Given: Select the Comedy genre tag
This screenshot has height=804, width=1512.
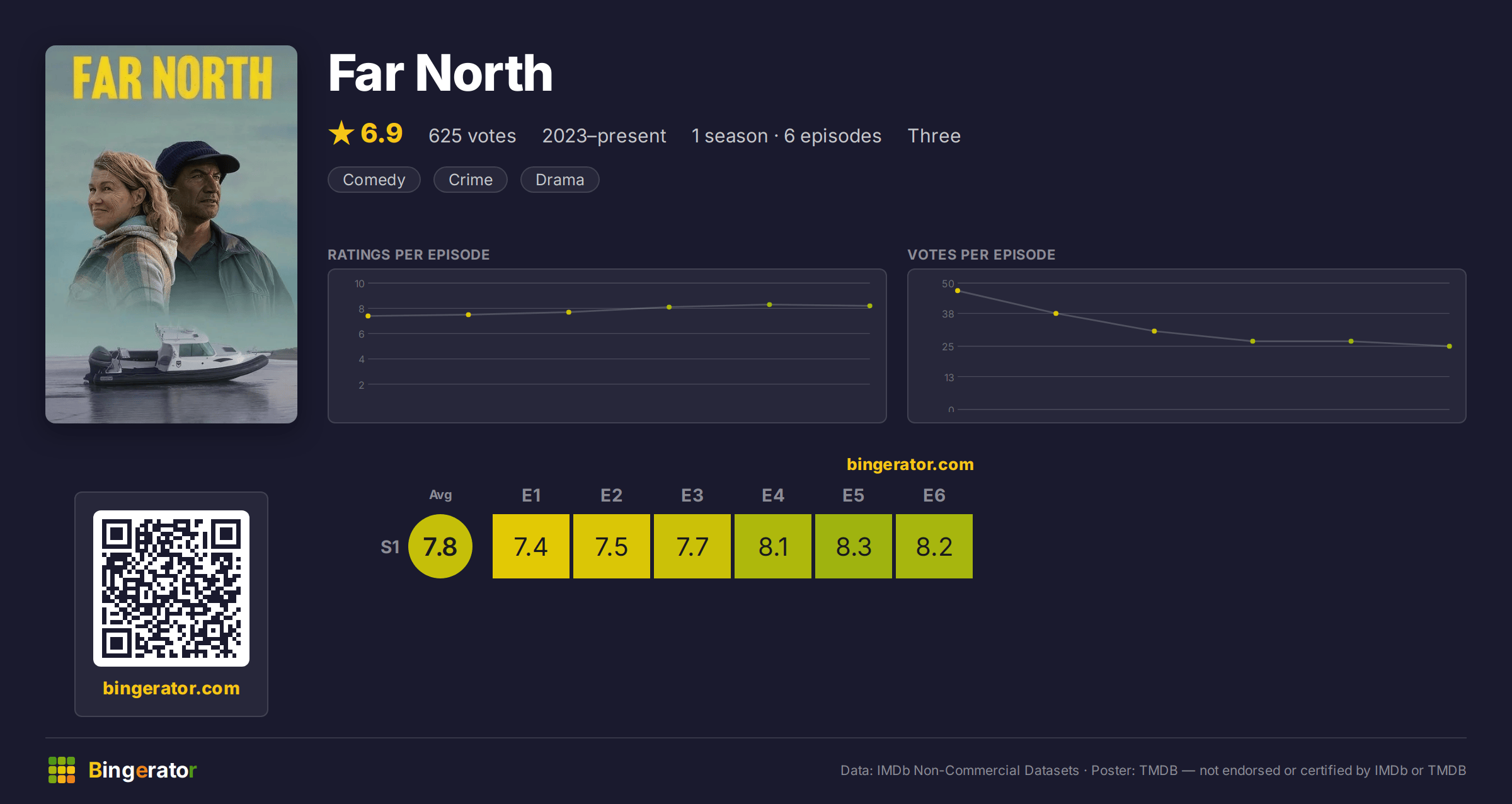Looking at the screenshot, I should point(374,180).
